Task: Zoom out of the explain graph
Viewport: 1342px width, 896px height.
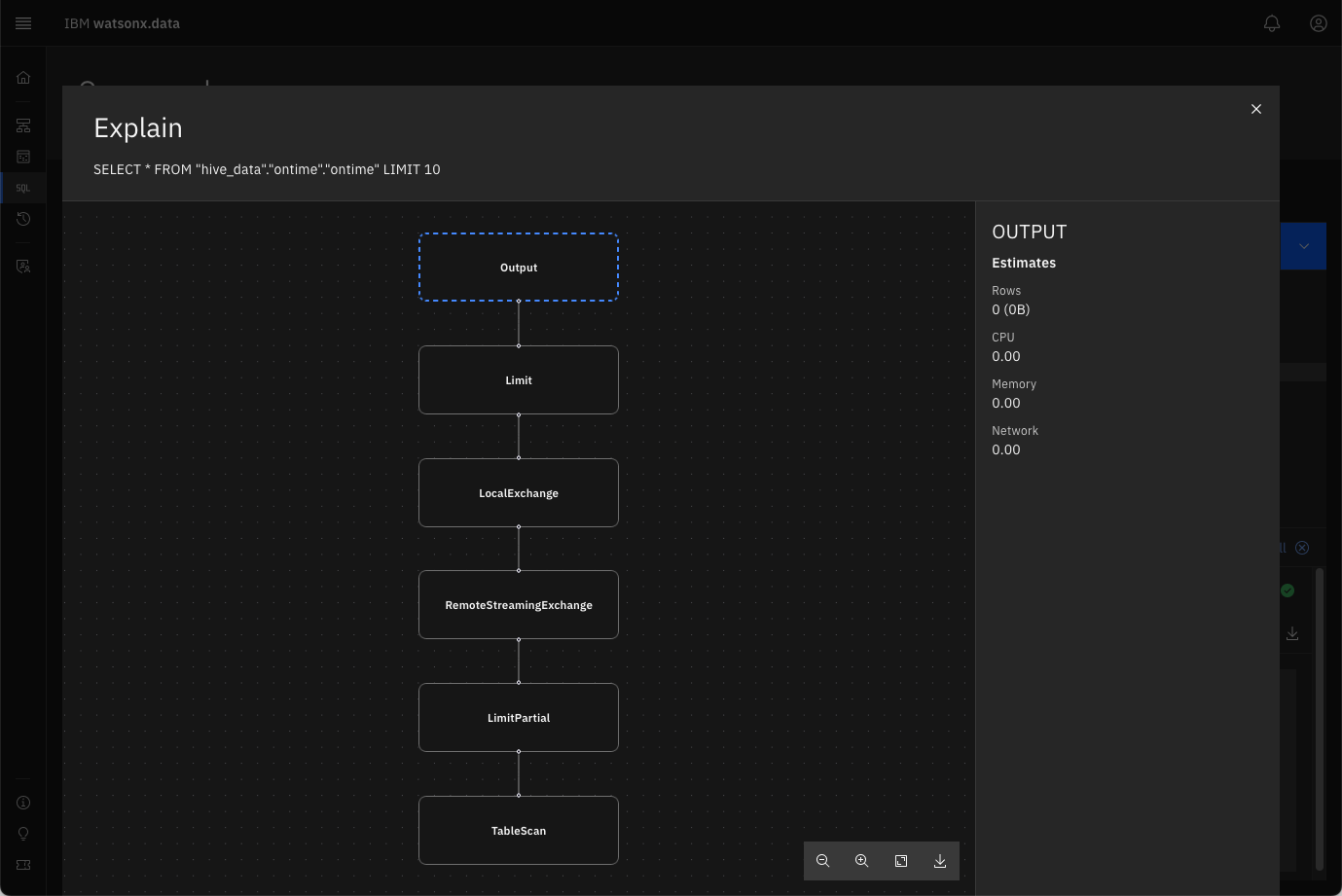Action: pyautogui.click(x=823, y=861)
